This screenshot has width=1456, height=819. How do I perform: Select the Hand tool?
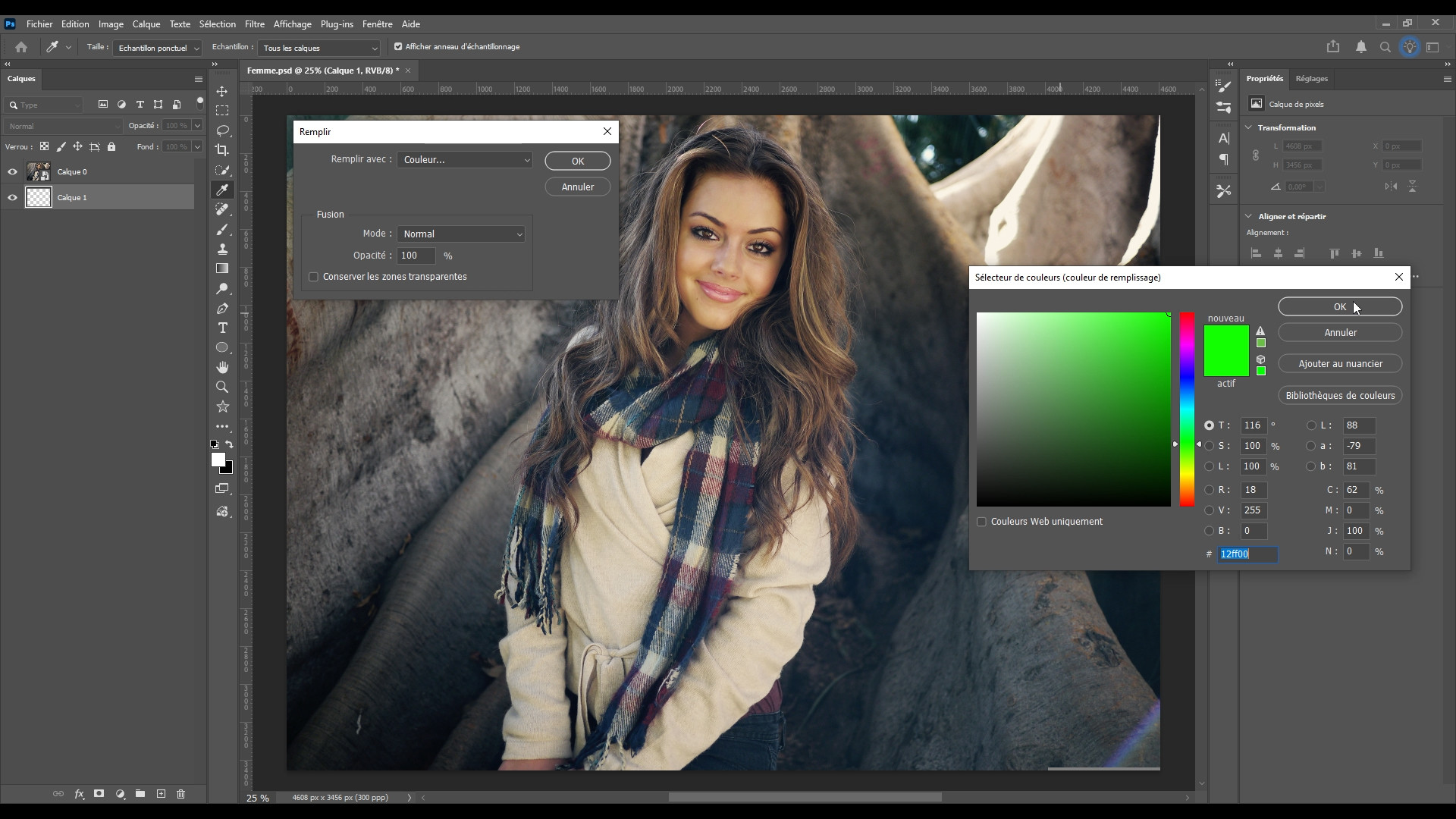click(222, 367)
